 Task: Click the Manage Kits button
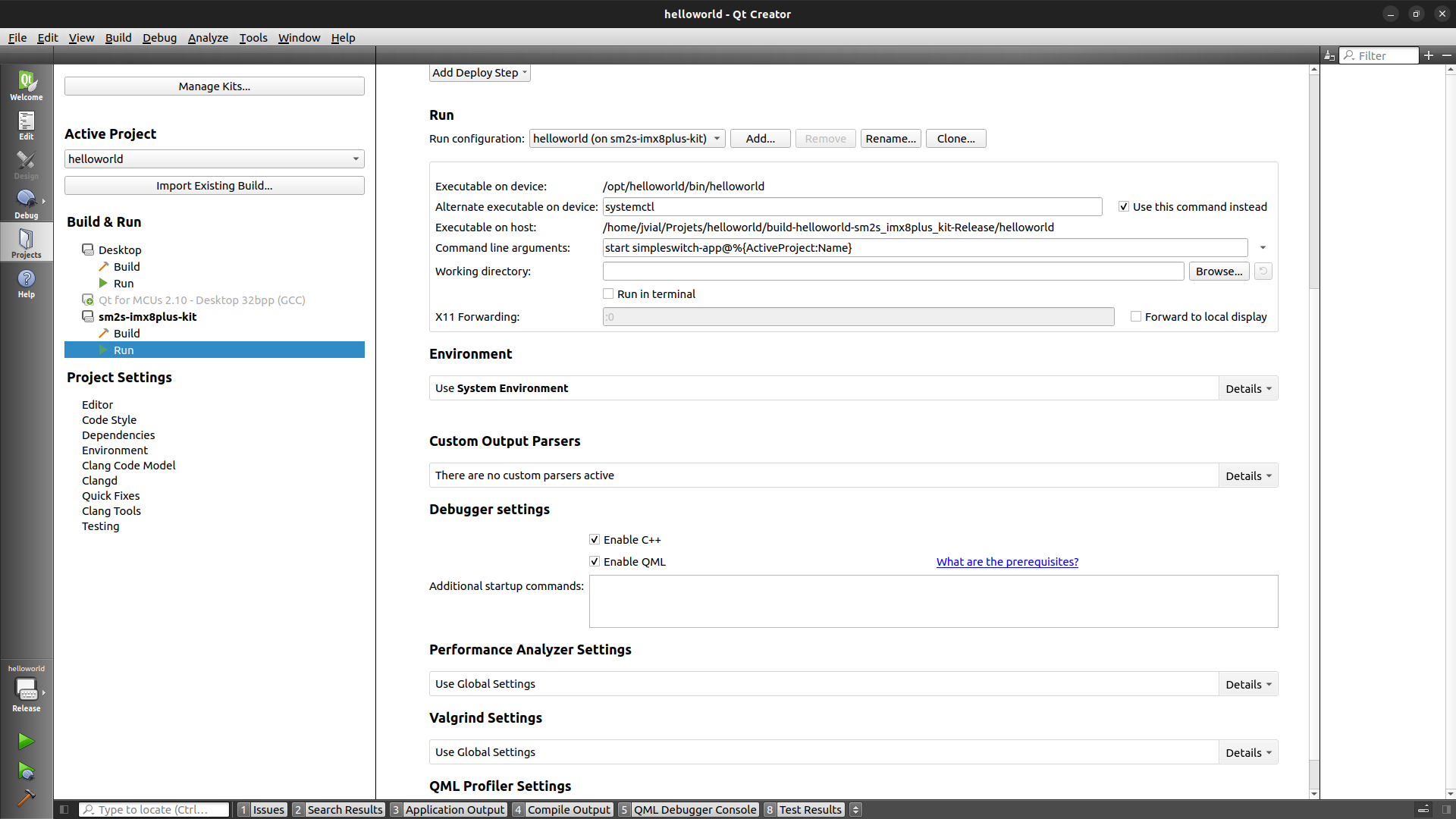[x=214, y=86]
